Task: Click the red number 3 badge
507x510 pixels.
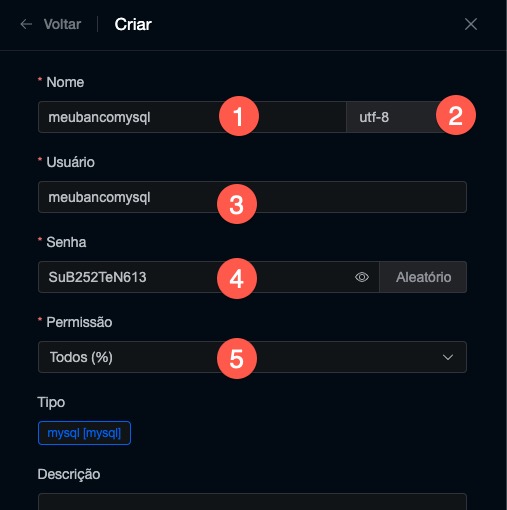Action: point(237,204)
